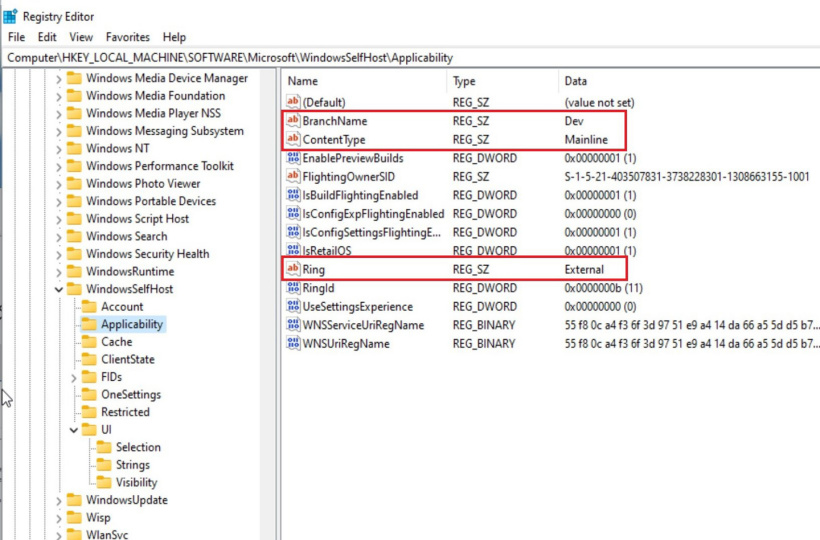
Task: Collapse the UI key node
Action: tap(74, 430)
